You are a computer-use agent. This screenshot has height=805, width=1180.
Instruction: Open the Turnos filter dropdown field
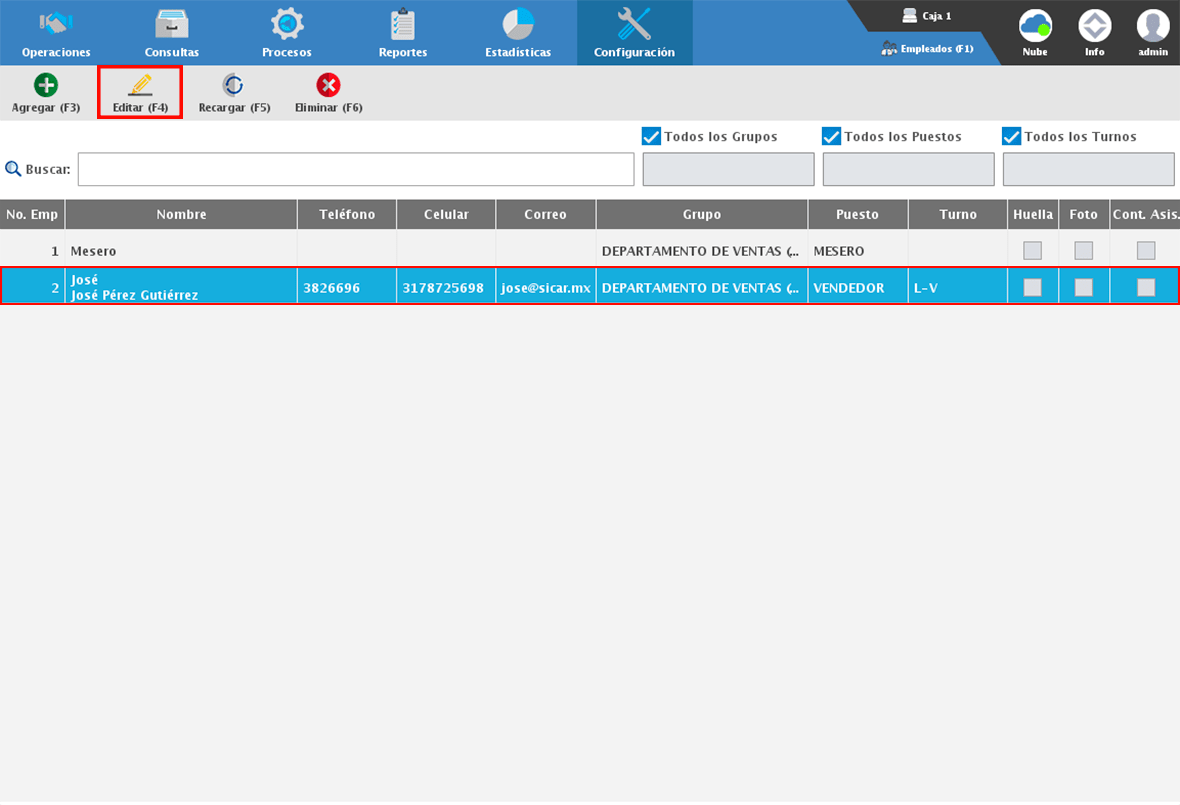coord(1088,170)
